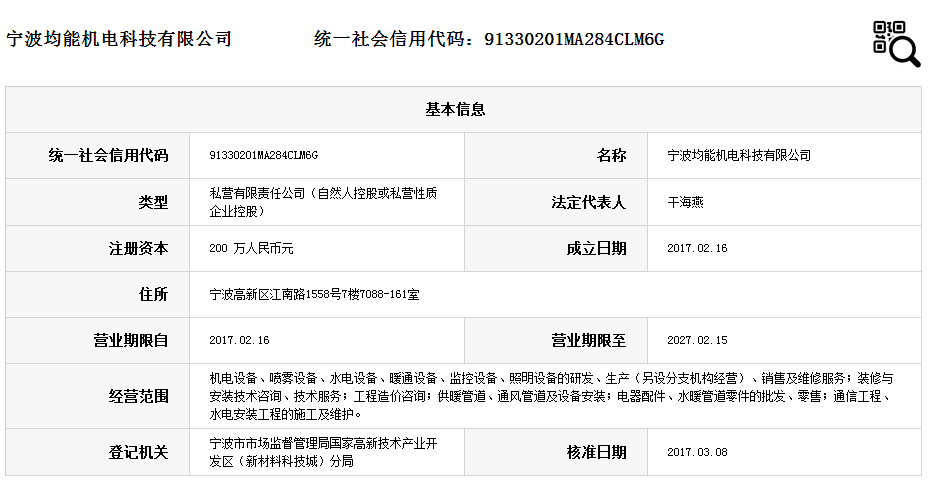The image size is (929, 482).
Task: Select the value 200 万人民币元
Action: click(251, 249)
